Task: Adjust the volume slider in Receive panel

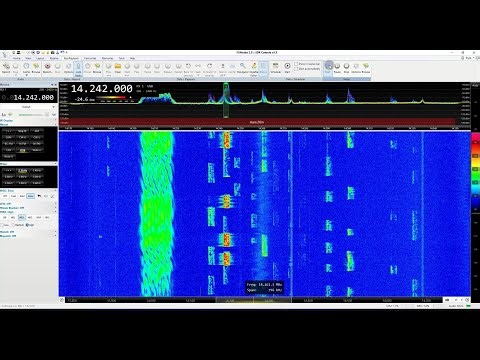Action: pos(33,115)
